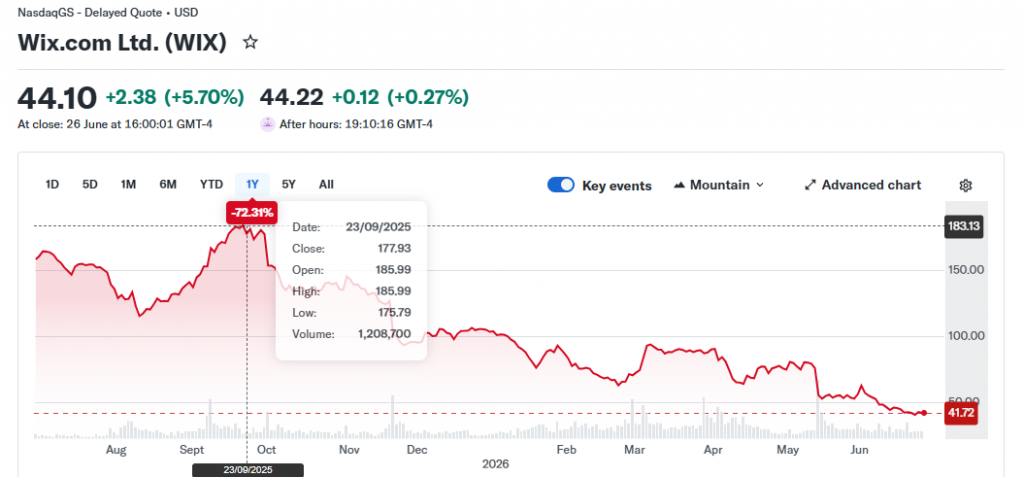Click the 2026 year label on axis

tap(495, 465)
